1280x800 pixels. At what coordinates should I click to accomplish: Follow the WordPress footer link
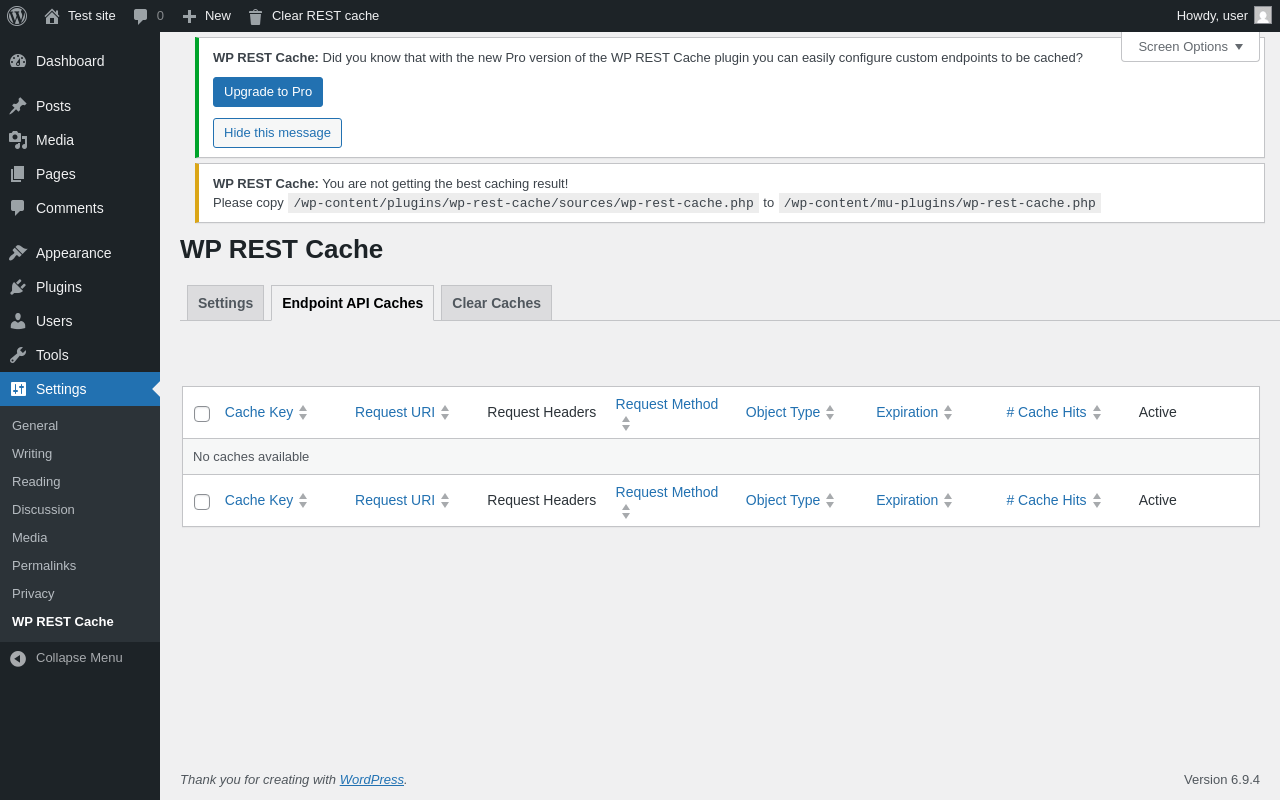coord(372,779)
